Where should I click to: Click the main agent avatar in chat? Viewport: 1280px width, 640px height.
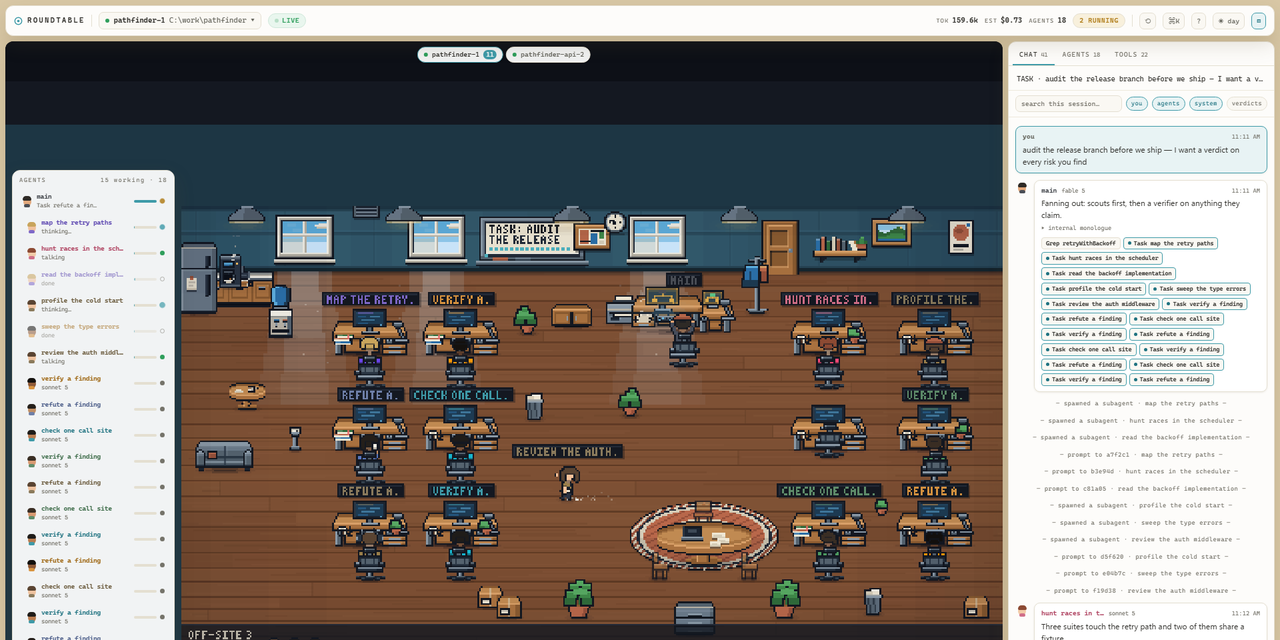(1023, 188)
